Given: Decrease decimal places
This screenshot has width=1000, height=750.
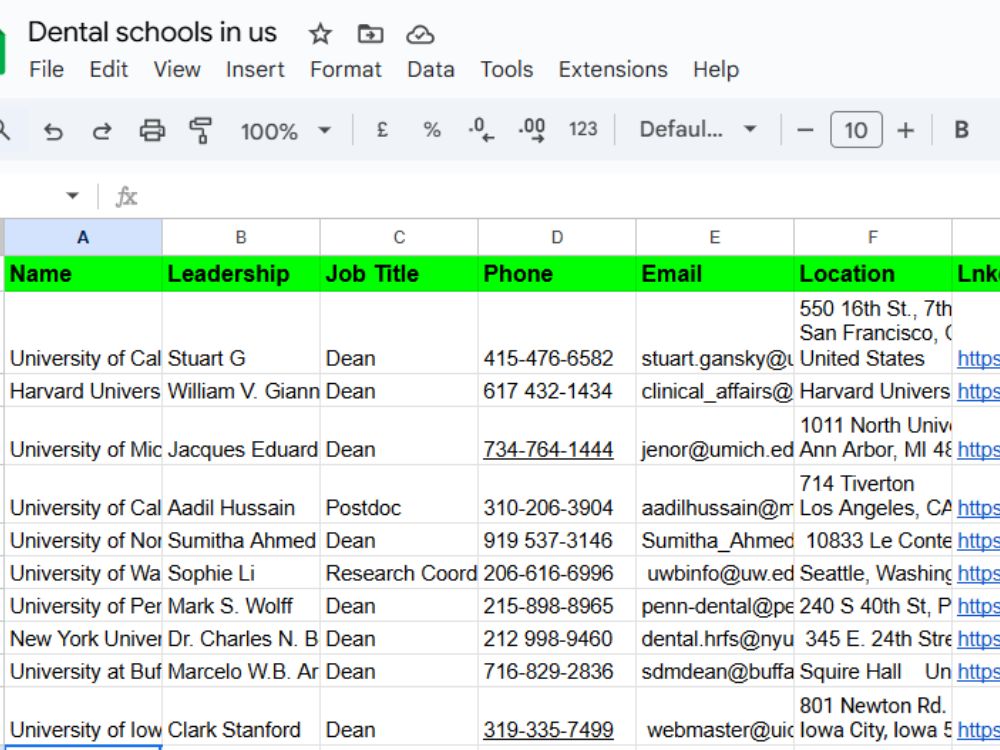Looking at the screenshot, I should click(x=481, y=130).
